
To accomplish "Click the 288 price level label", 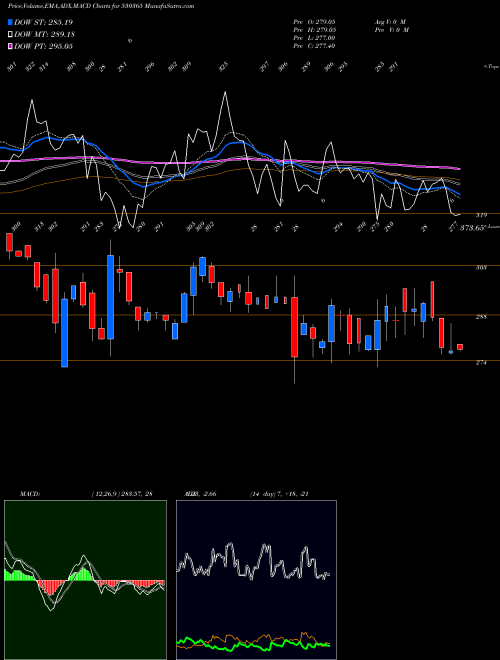I will pos(481,317).
